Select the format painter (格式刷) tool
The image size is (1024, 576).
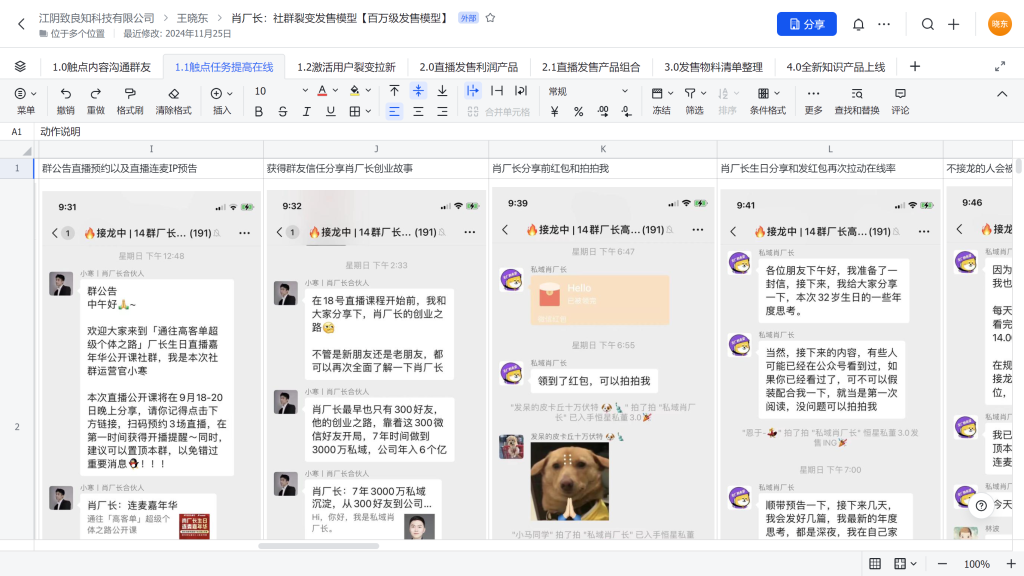point(129,93)
